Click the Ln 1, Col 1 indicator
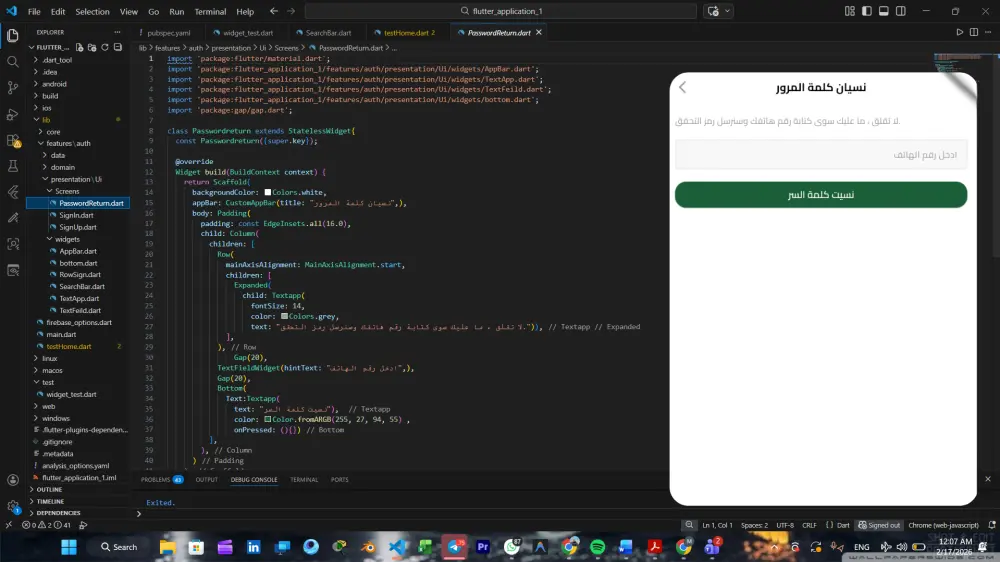 tap(717, 525)
